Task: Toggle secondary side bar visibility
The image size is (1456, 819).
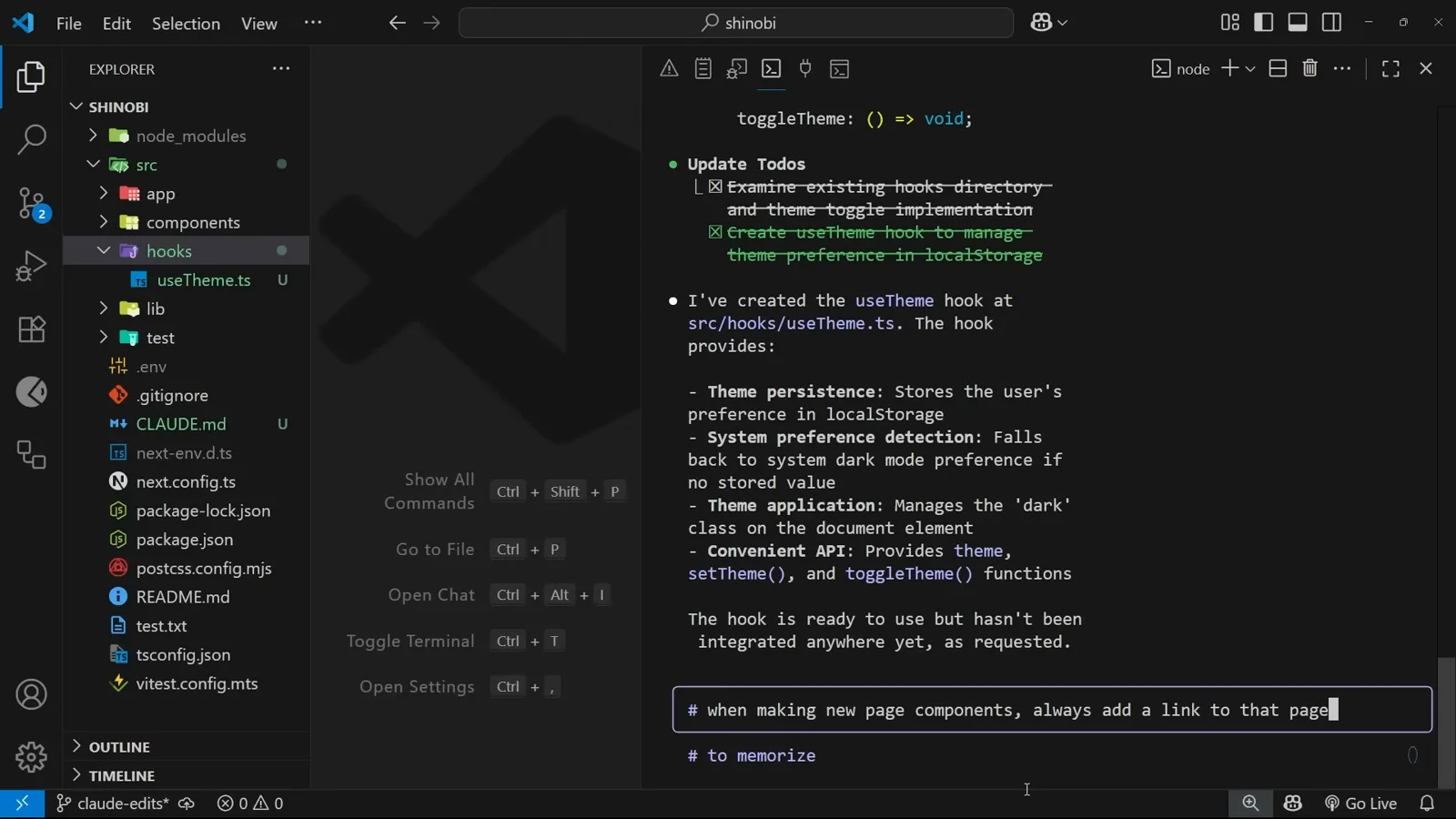Action: click(x=1332, y=23)
